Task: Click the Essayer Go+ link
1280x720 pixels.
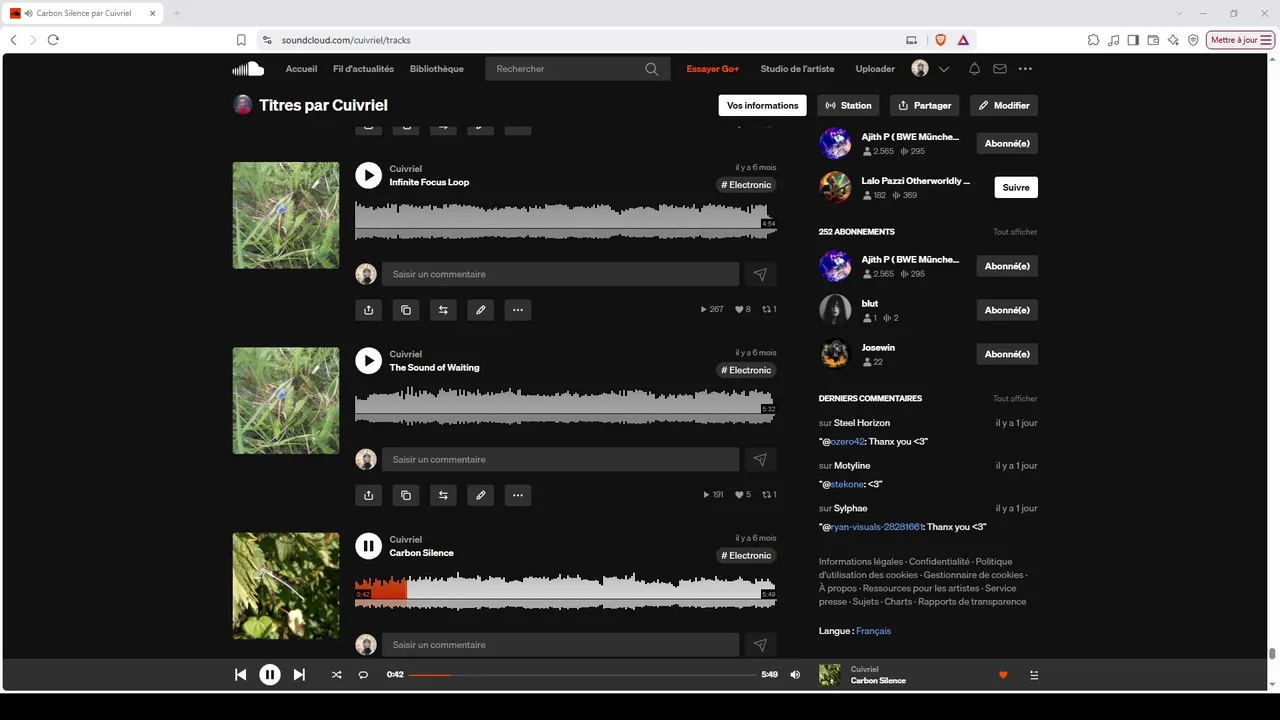Action: pos(713,69)
